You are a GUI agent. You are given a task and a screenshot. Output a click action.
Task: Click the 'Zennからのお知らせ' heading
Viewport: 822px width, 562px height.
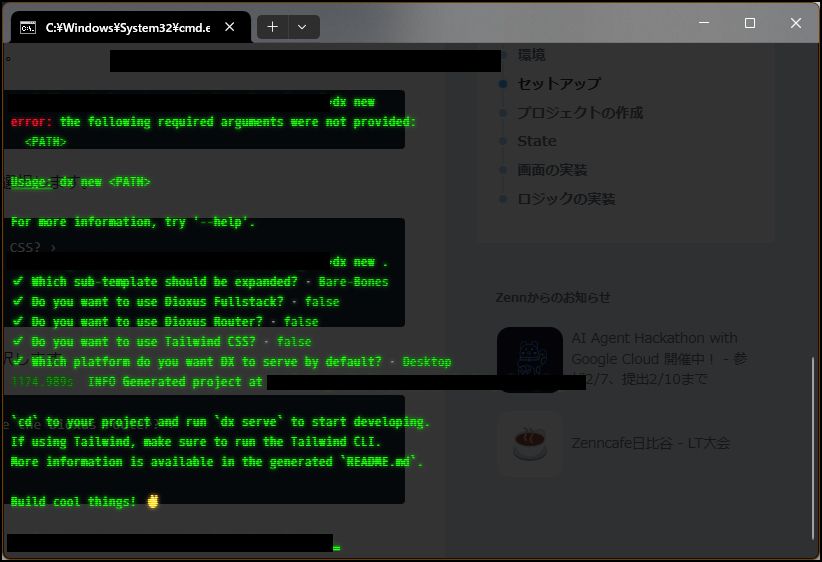point(553,298)
